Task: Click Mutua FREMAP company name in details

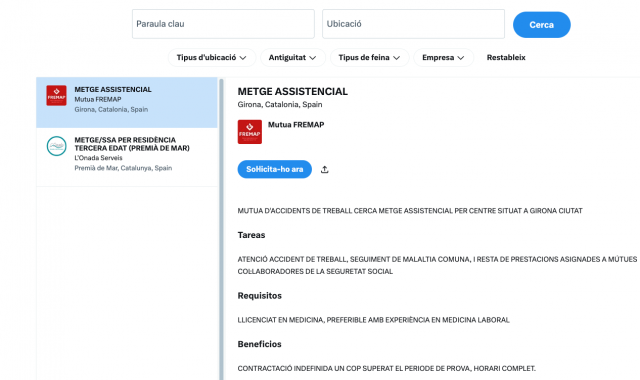Action: coord(296,124)
